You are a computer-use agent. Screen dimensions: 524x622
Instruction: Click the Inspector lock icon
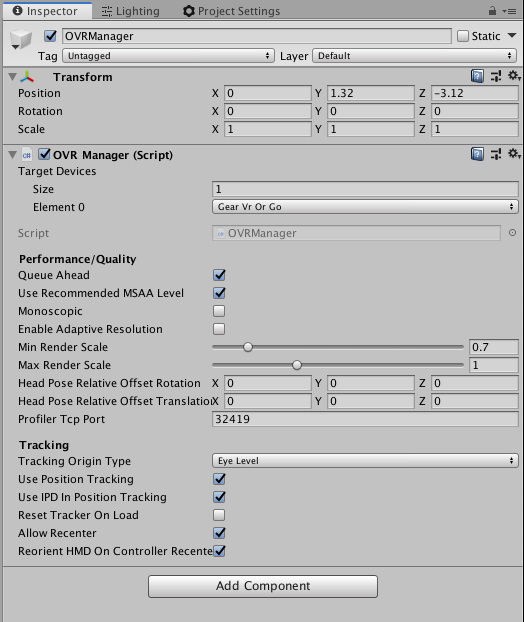[x=492, y=11]
